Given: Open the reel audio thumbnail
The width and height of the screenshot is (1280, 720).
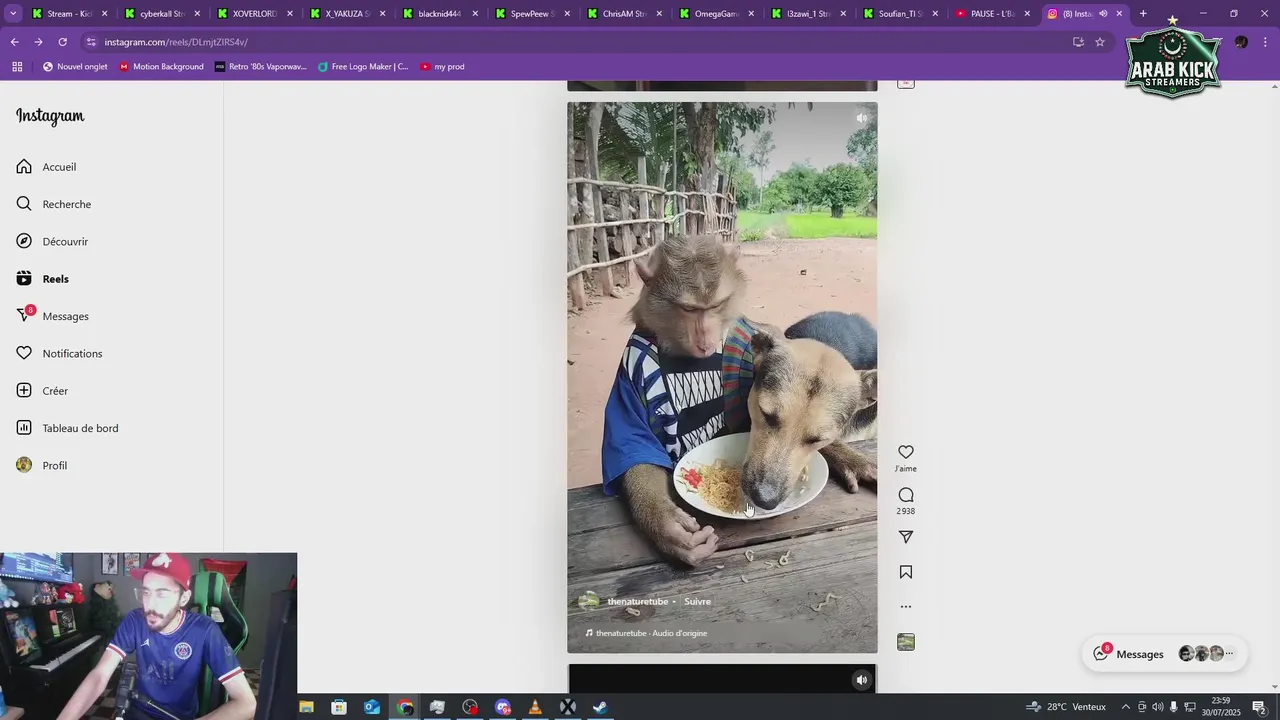Looking at the screenshot, I should 906,642.
